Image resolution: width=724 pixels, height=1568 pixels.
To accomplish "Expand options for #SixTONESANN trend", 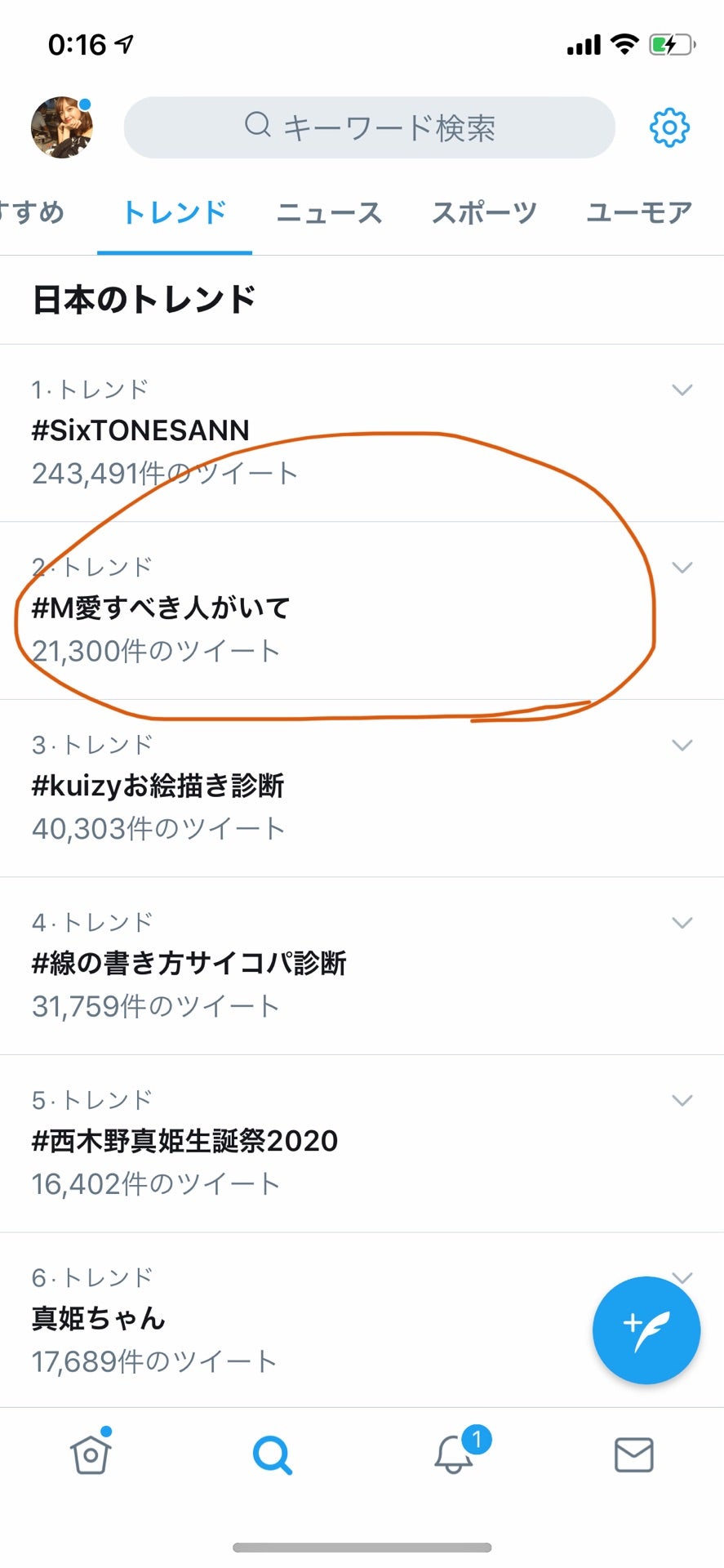I will pos(682,390).
